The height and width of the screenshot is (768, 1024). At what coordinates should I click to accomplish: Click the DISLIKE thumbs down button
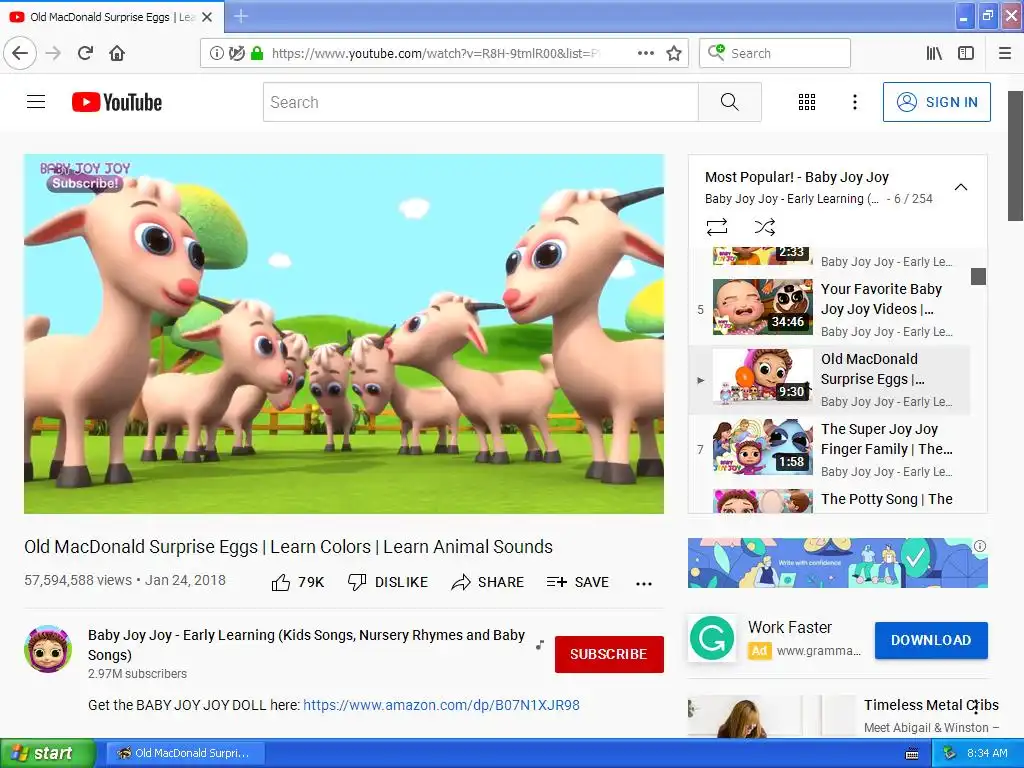pyautogui.click(x=388, y=582)
